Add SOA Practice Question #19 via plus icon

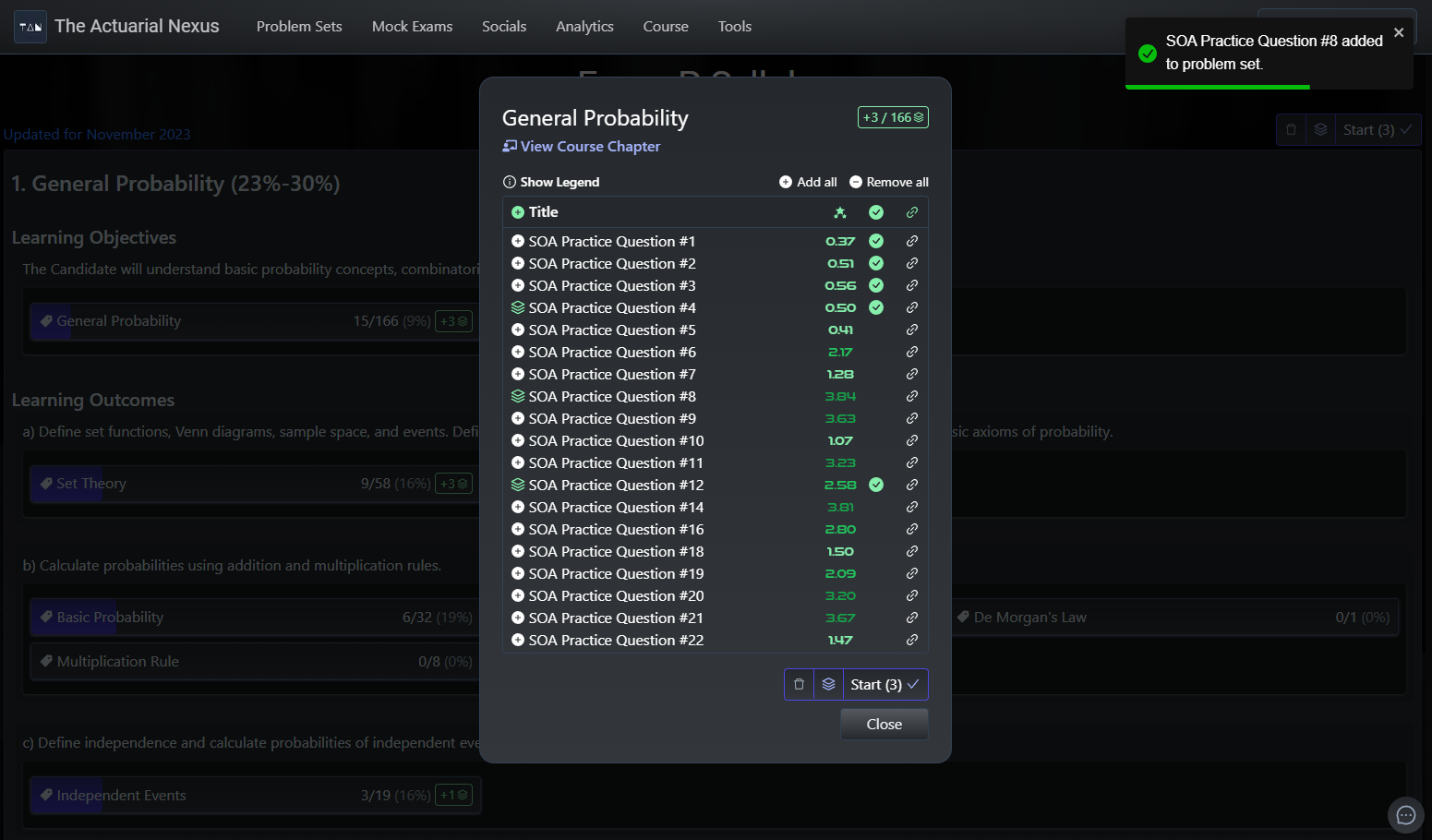(518, 573)
